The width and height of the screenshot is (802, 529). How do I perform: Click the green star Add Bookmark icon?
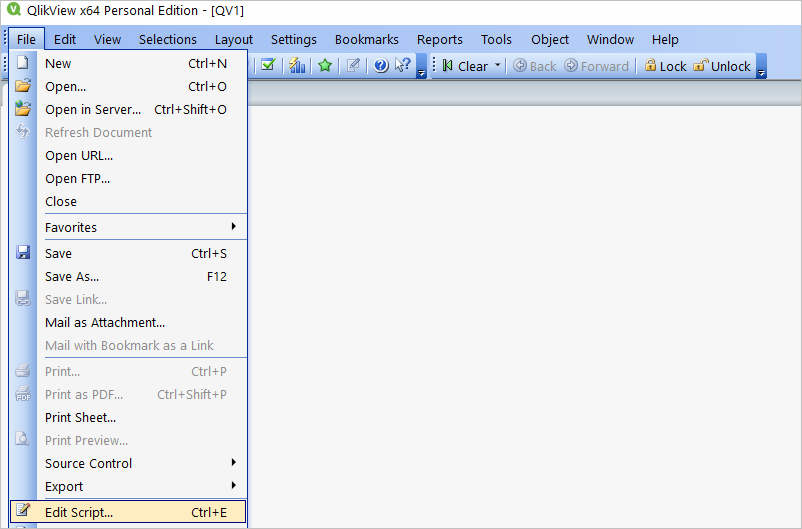[325, 66]
